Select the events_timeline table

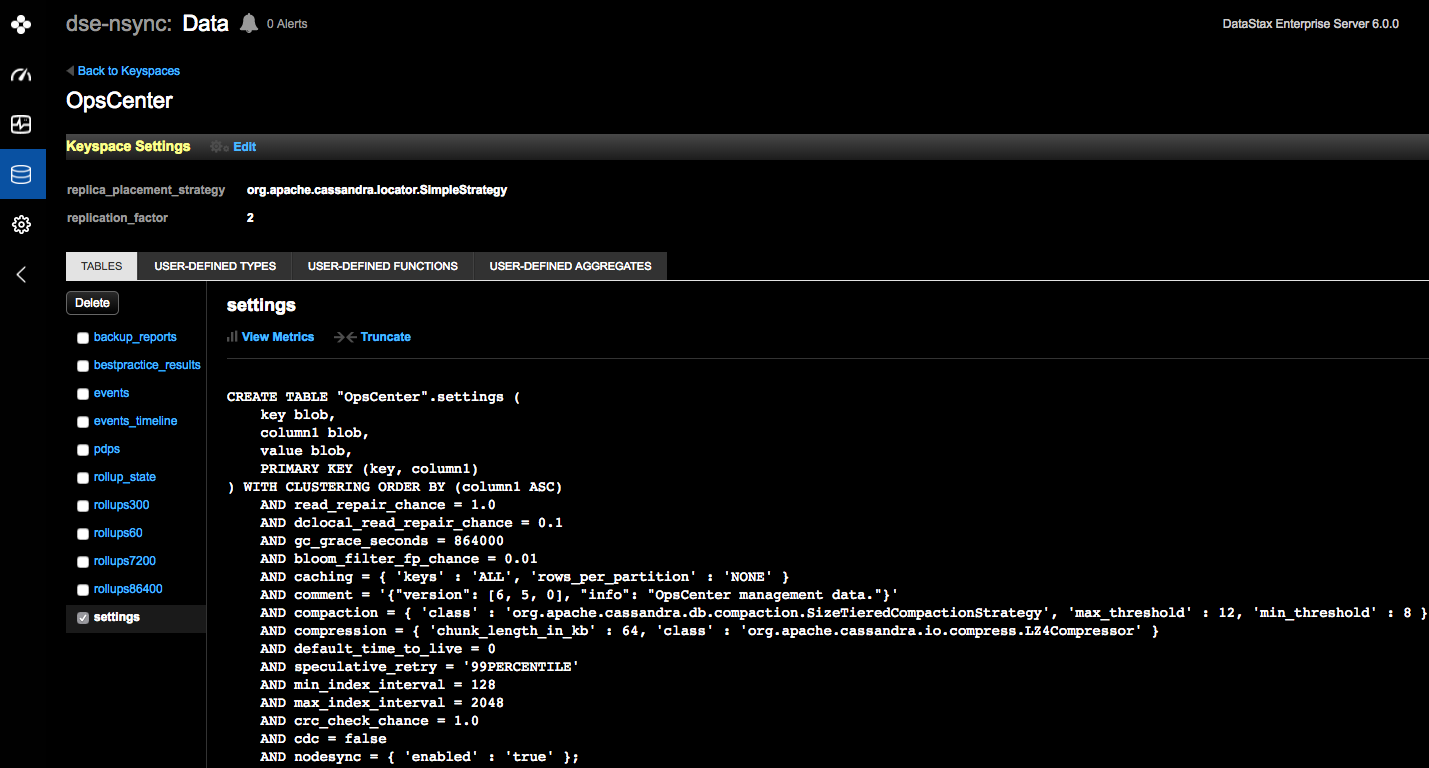134,421
